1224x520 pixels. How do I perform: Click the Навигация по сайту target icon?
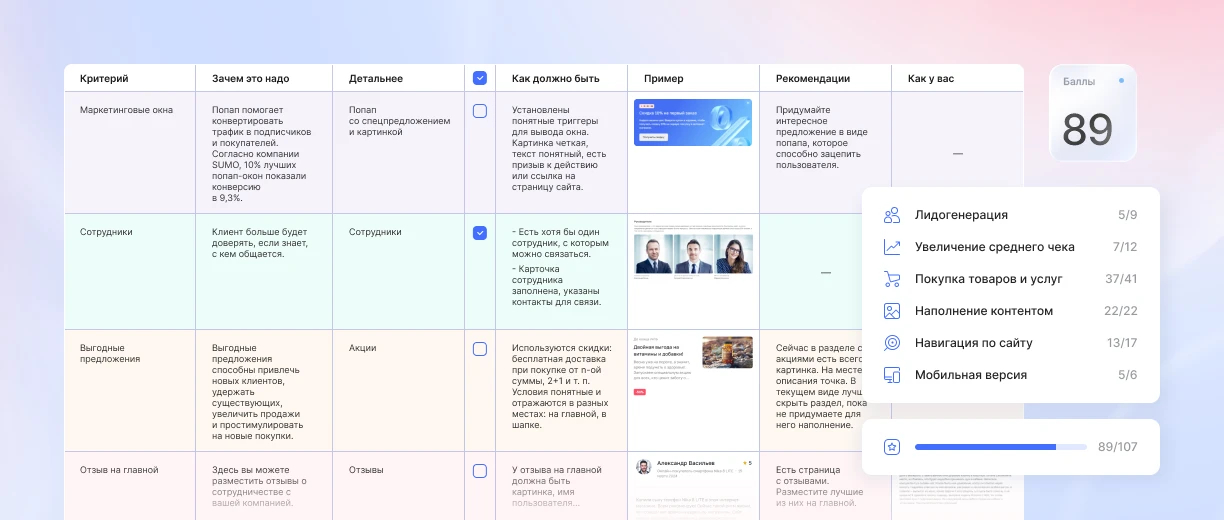[x=892, y=343]
